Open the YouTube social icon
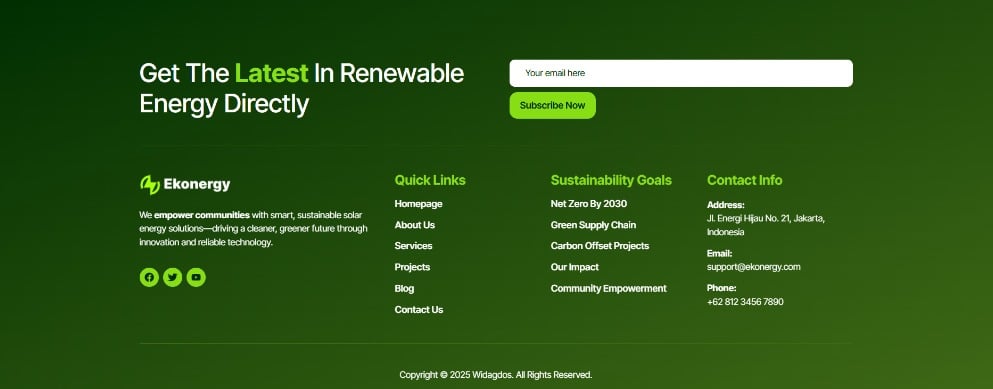The width and height of the screenshot is (993, 389). click(196, 277)
